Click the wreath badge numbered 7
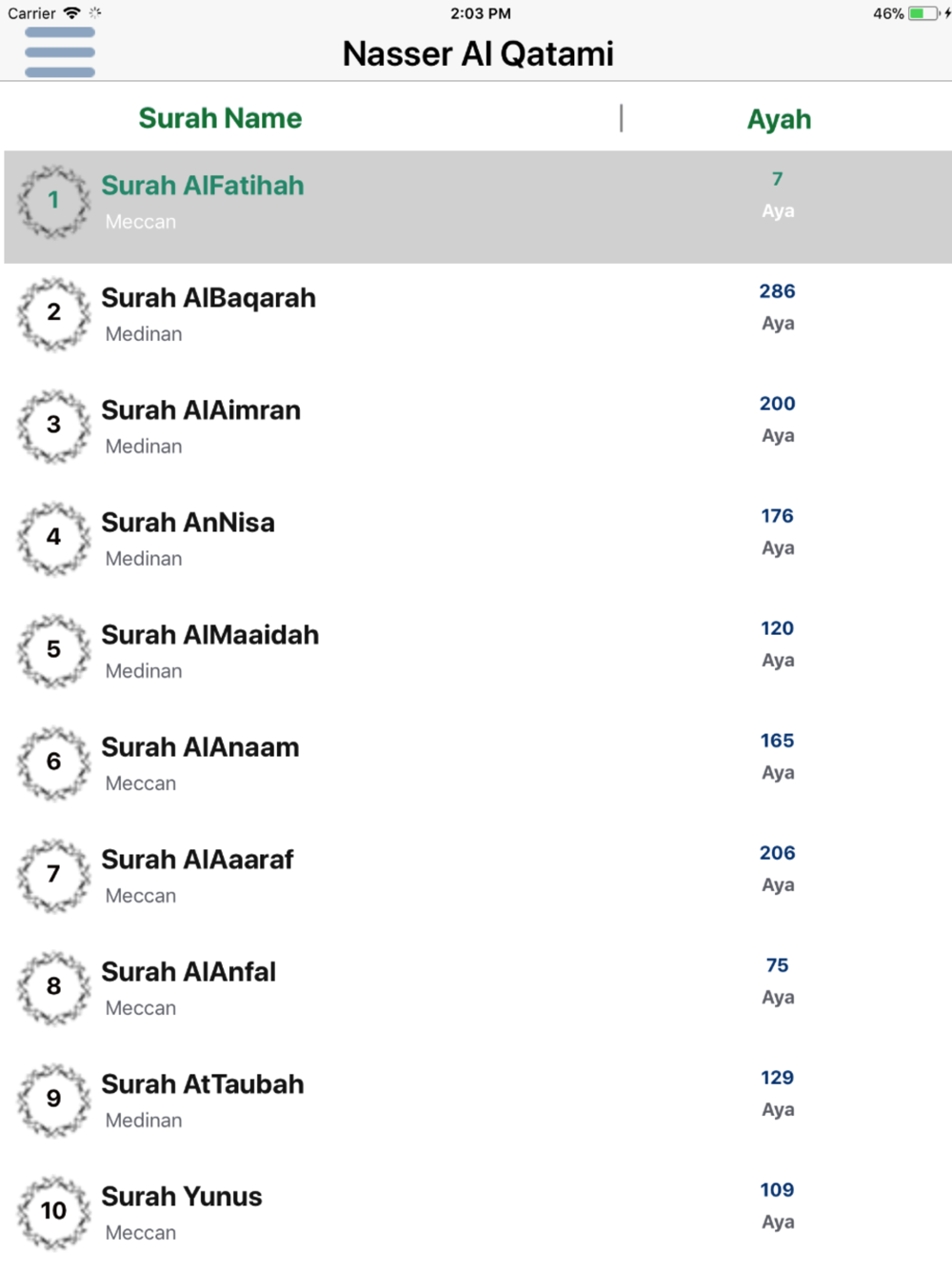The width and height of the screenshot is (952, 1270). [54, 875]
